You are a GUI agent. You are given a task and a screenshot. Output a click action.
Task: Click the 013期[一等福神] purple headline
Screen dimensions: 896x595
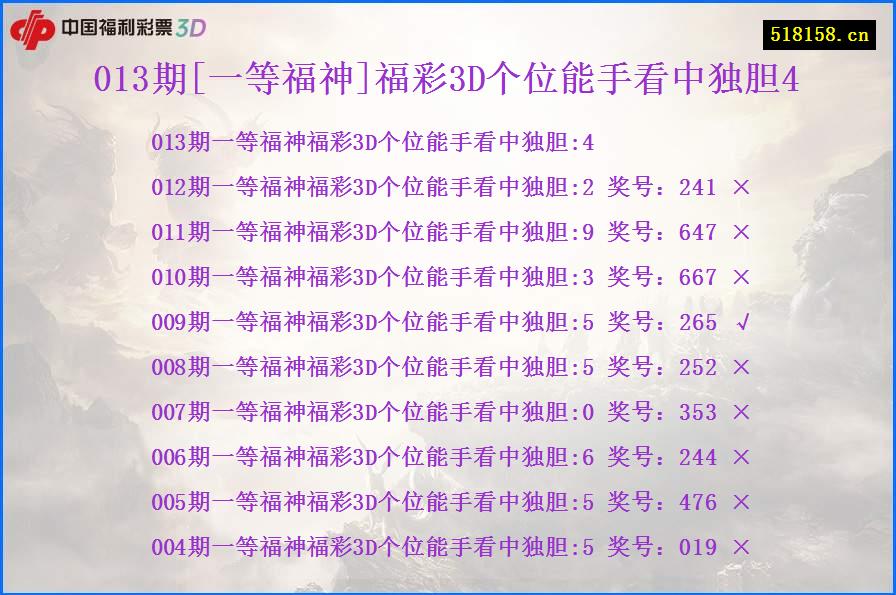446,79
